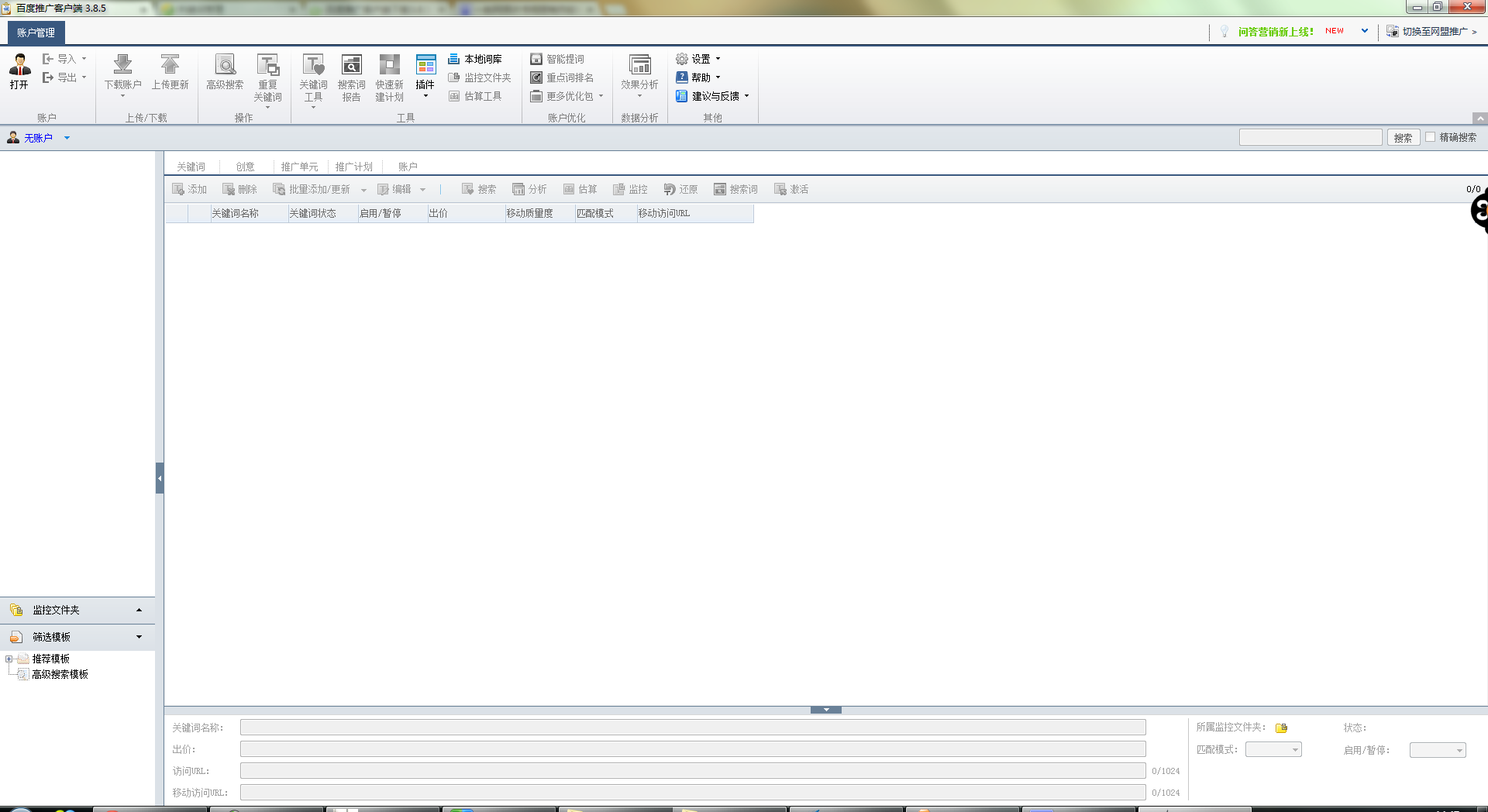
Task: Expand the 筛选模板 panel
Action: click(139, 637)
